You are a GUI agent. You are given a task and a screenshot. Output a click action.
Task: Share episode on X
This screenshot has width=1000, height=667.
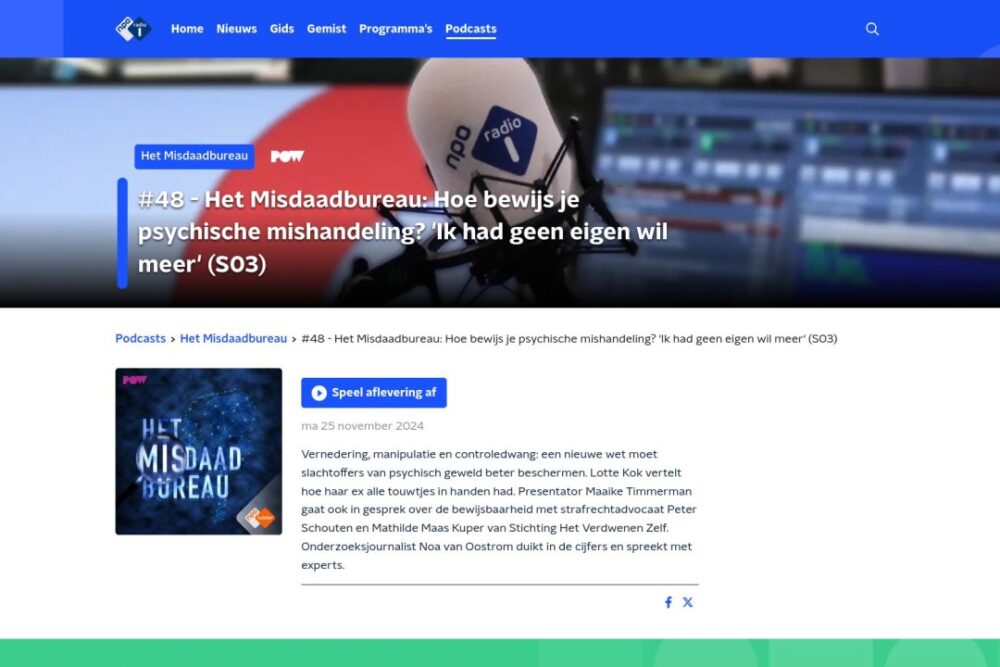coord(688,602)
